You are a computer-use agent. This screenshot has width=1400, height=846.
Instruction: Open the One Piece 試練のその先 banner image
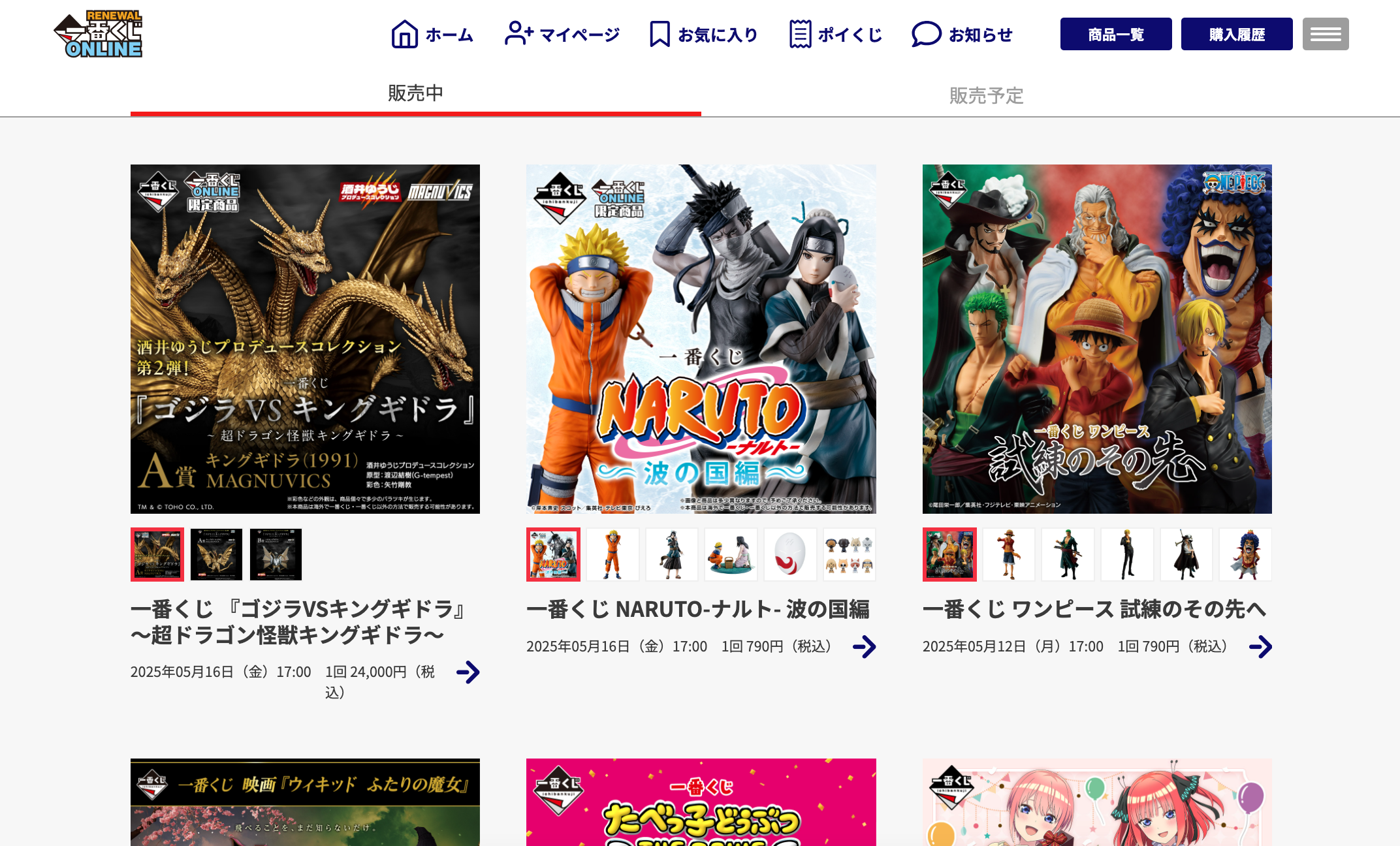point(1097,339)
